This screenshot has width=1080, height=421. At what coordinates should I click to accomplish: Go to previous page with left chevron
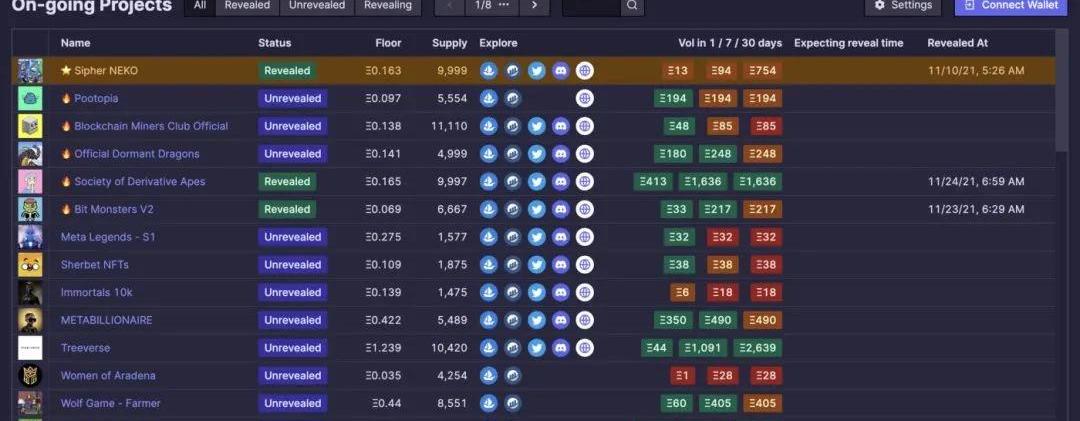tap(449, 6)
